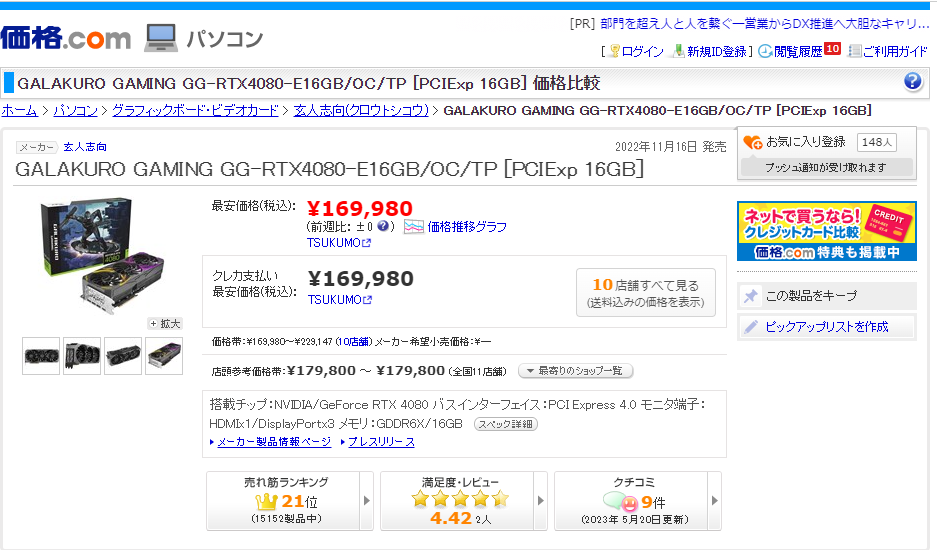Open 新規ID登録 registration link

tap(716, 51)
